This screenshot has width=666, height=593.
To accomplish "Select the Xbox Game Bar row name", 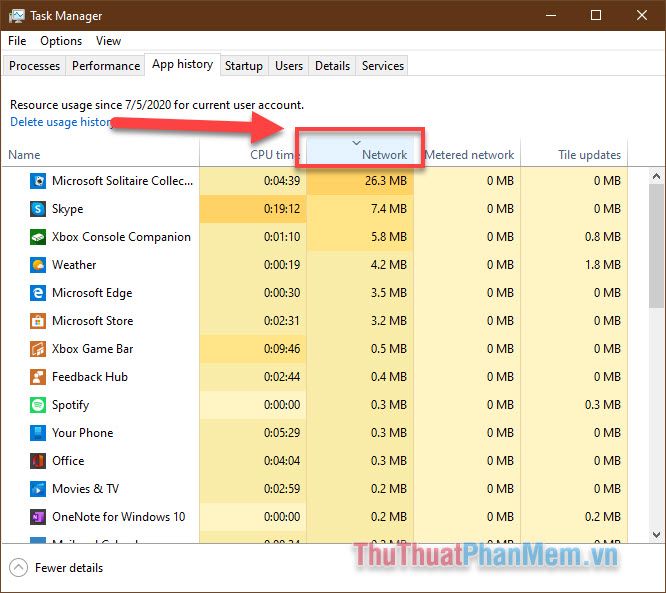I will point(93,349).
